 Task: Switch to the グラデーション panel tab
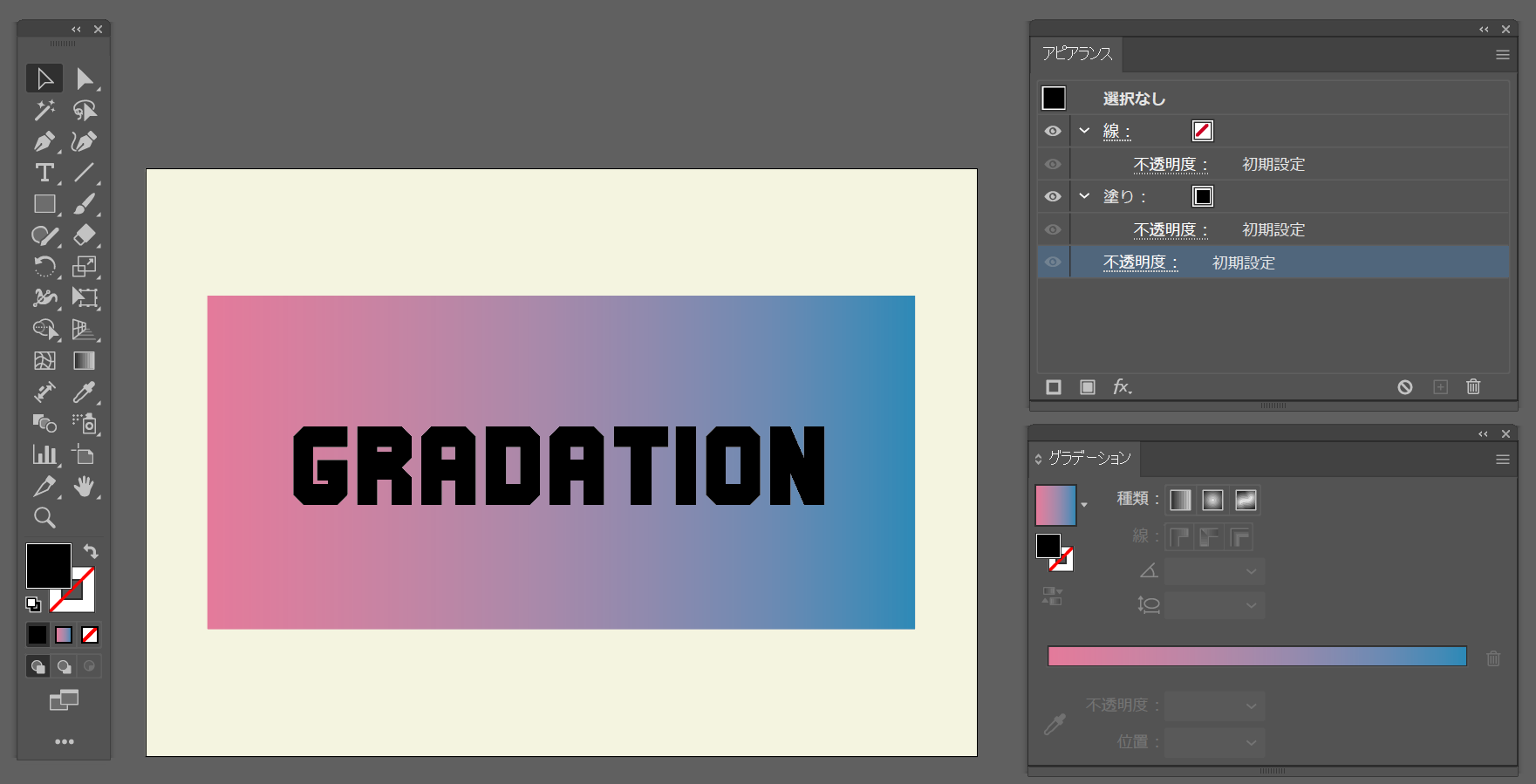(x=1089, y=459)
